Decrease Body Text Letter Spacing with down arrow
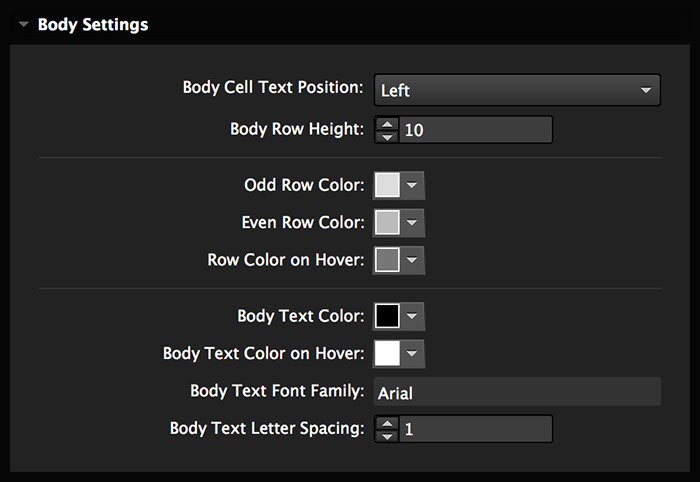700x482 pixels. point(387,435)
